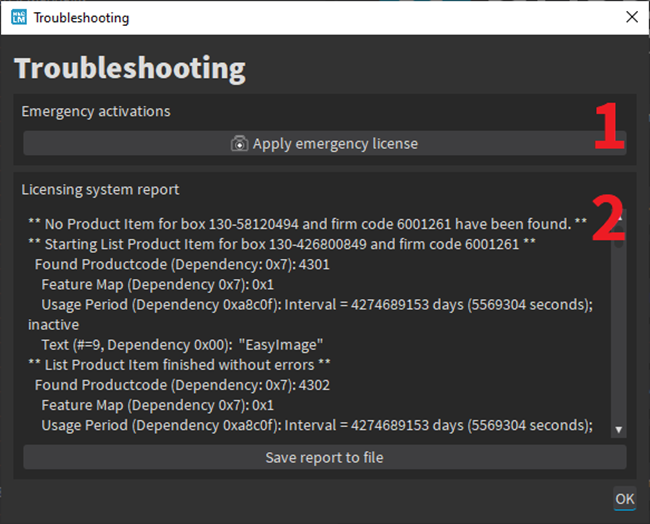Click the line with Productcode 4301
This screenshot has height=524, width=650.
(x=182, y=265)
